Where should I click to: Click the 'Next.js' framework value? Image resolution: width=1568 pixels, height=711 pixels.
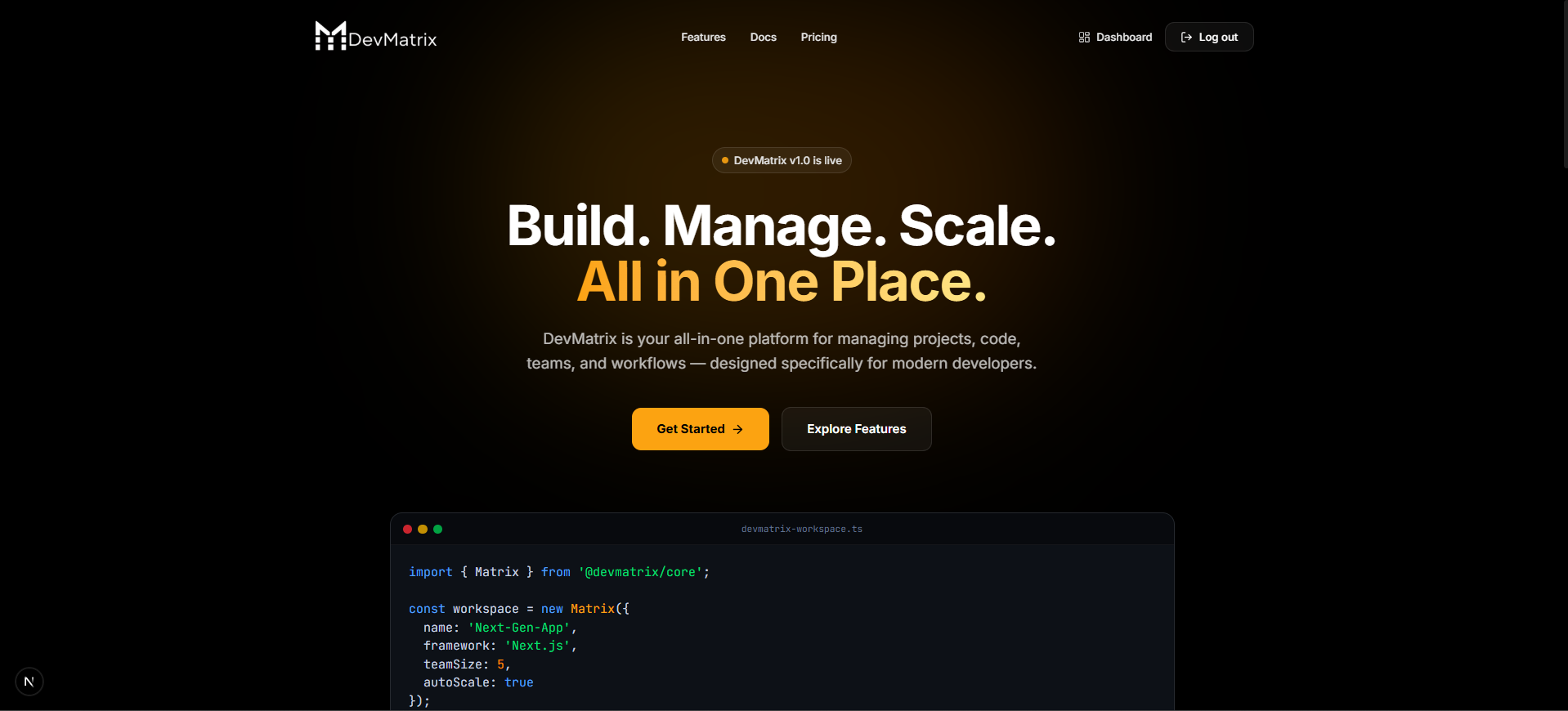537,646
